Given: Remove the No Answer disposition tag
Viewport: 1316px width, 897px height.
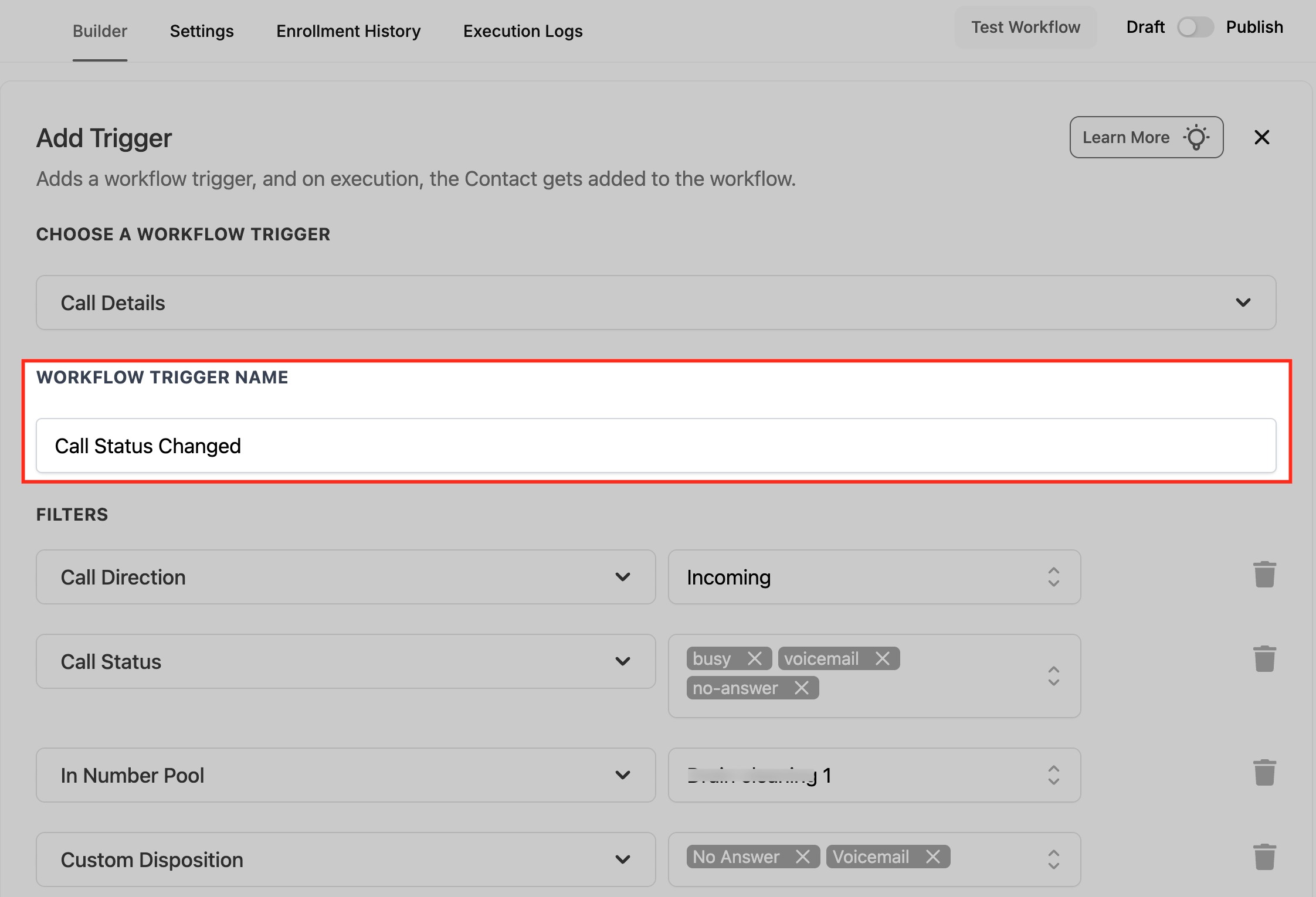Looking at the screenshot, I should click(803, 857).
